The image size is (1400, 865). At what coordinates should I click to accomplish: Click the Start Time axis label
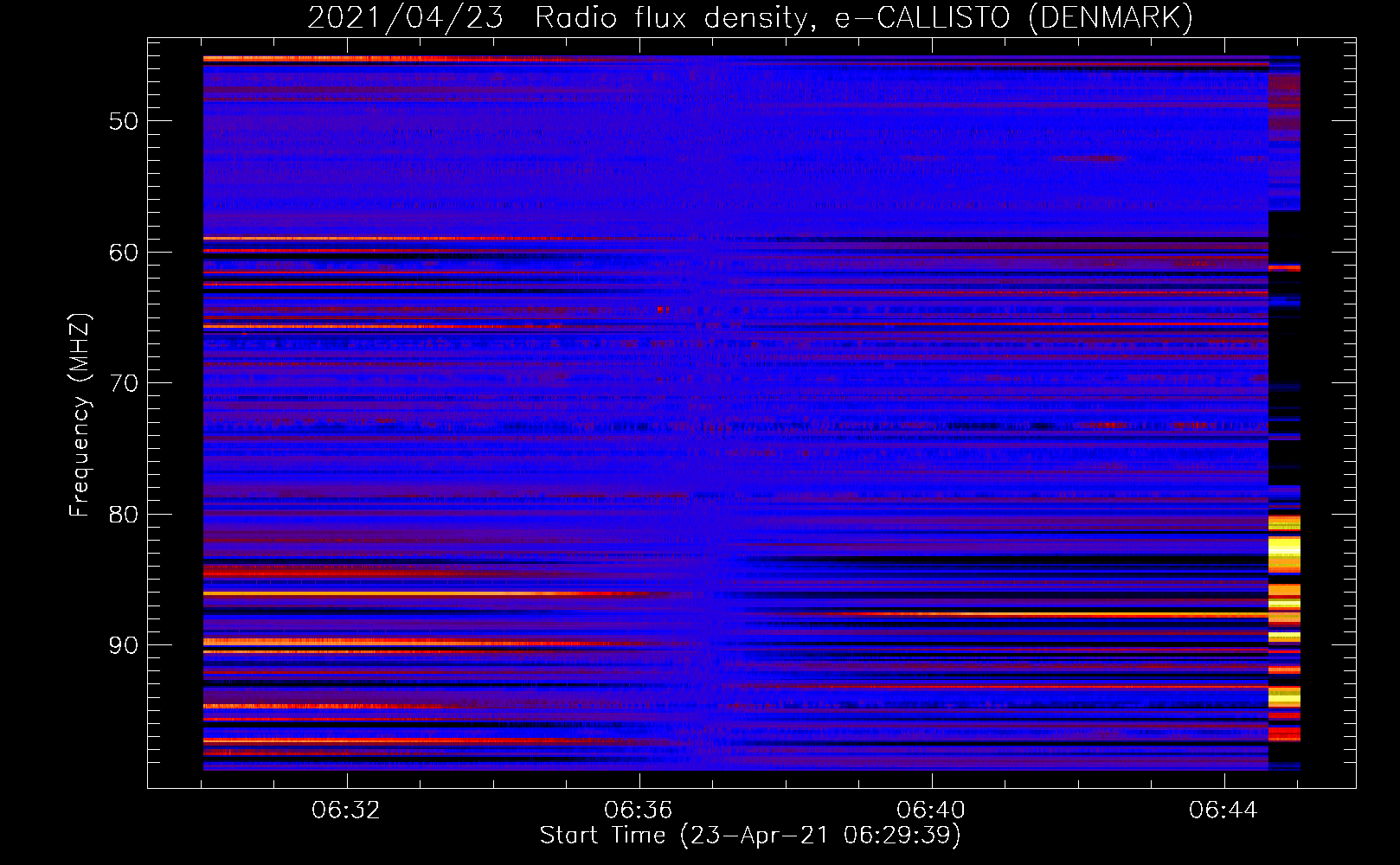[750, 836]
